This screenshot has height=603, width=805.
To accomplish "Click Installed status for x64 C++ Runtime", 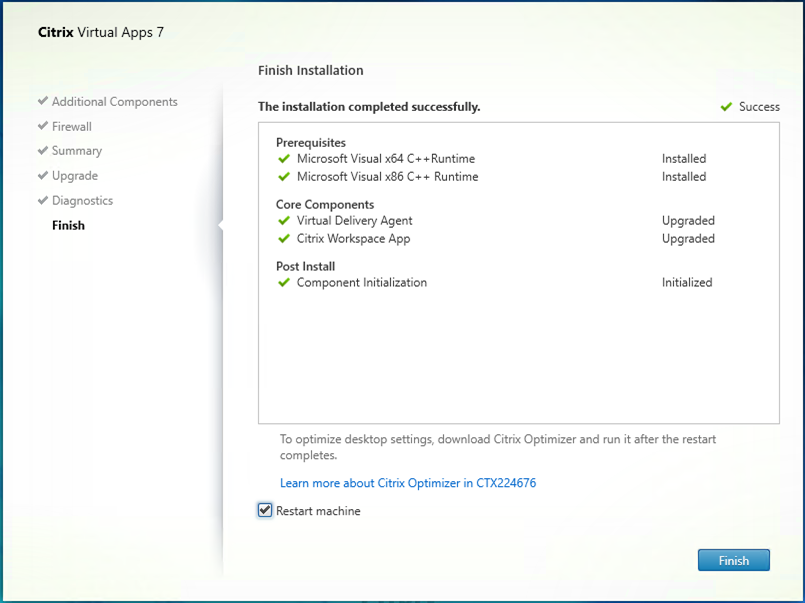I will click(x=684, y=159).
